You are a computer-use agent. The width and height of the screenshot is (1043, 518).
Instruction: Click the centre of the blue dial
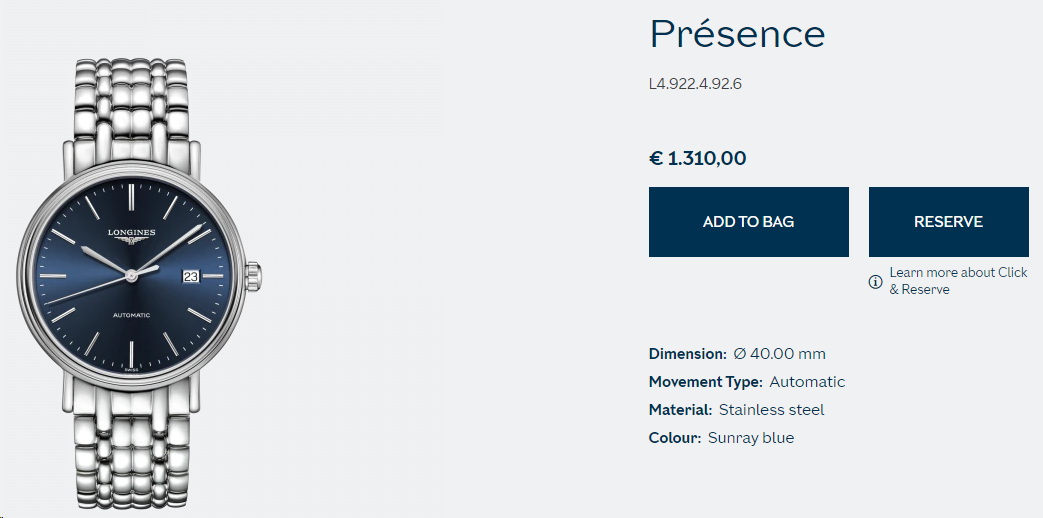tap(131, 275)
